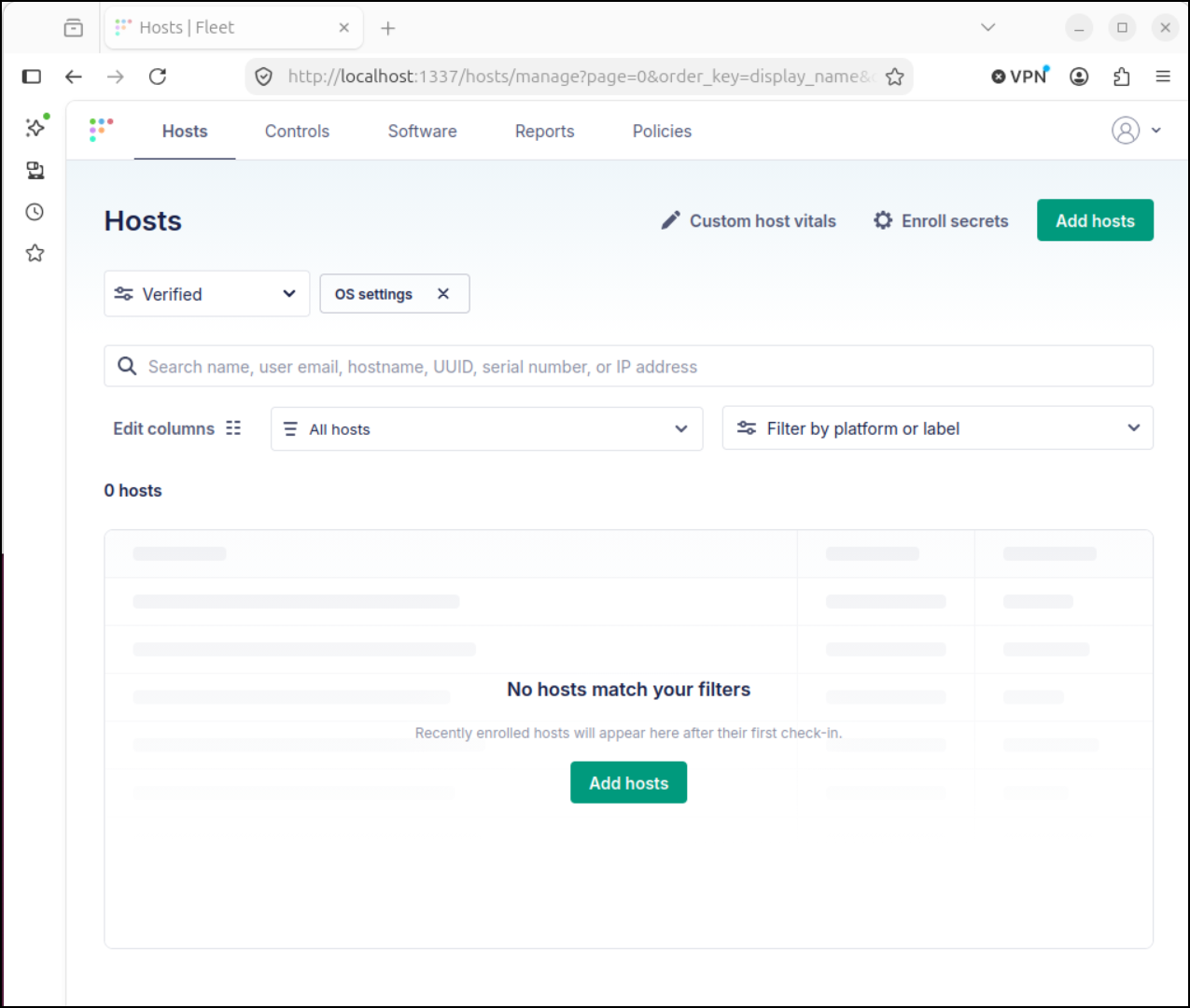Open Filter by platform or label dropdown

(937, 428)
